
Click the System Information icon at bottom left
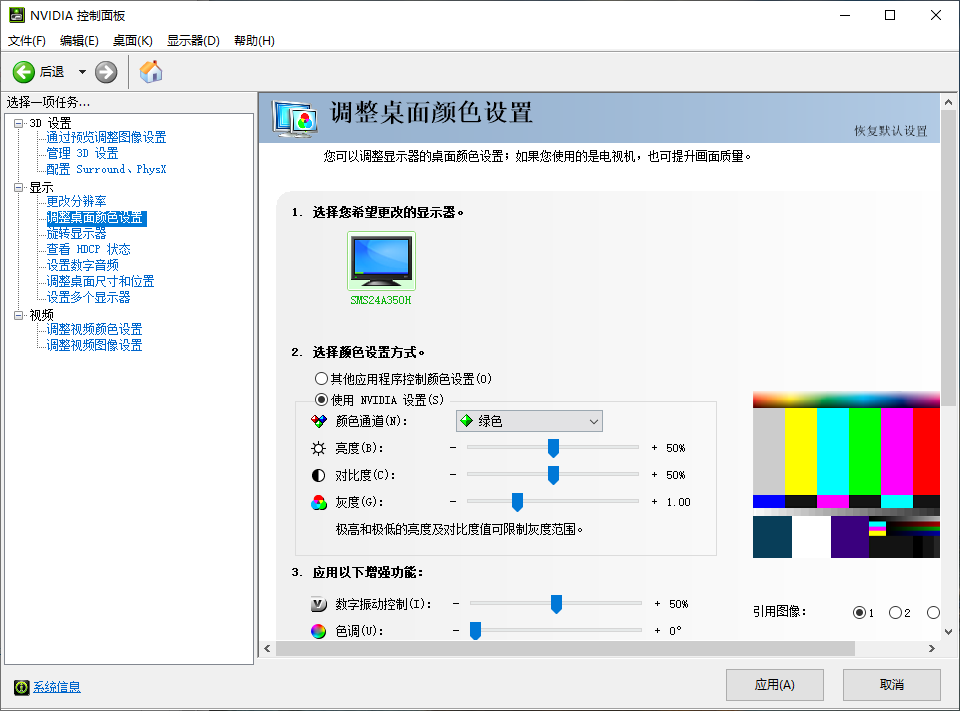point(21,687)
